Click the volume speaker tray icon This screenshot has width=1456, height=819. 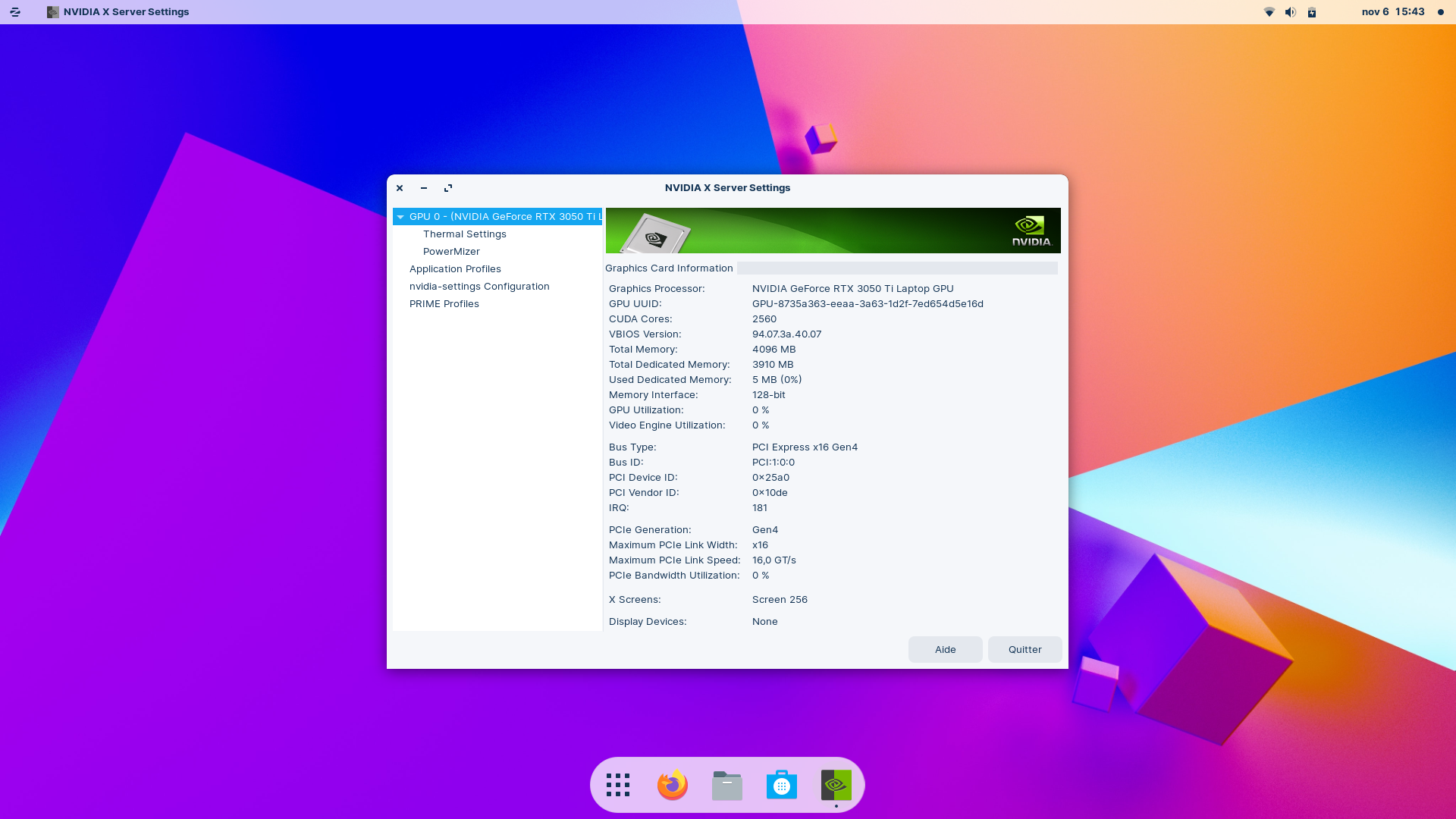click(1291, 12)
